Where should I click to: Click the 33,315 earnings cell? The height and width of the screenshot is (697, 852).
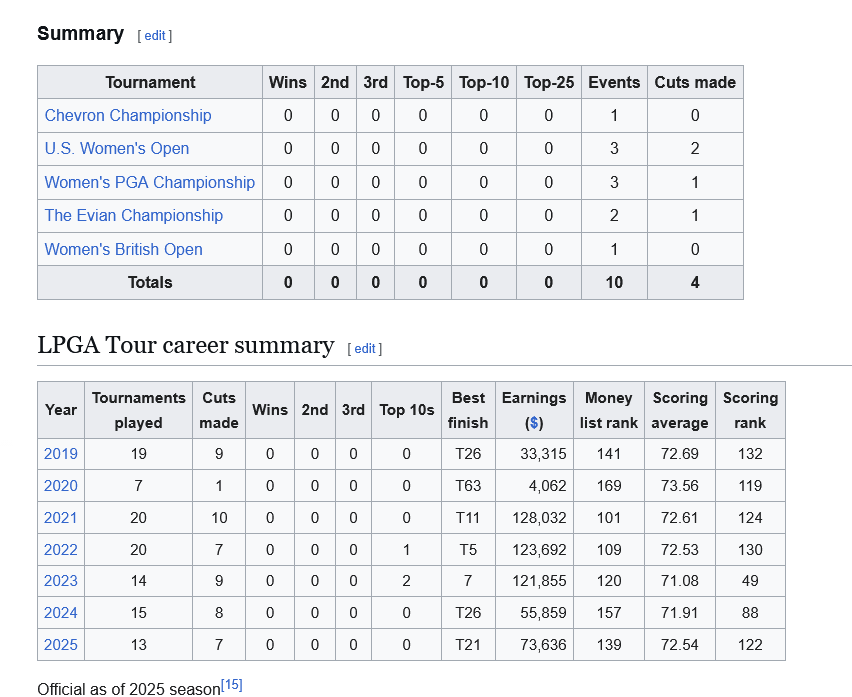[535, 454]
